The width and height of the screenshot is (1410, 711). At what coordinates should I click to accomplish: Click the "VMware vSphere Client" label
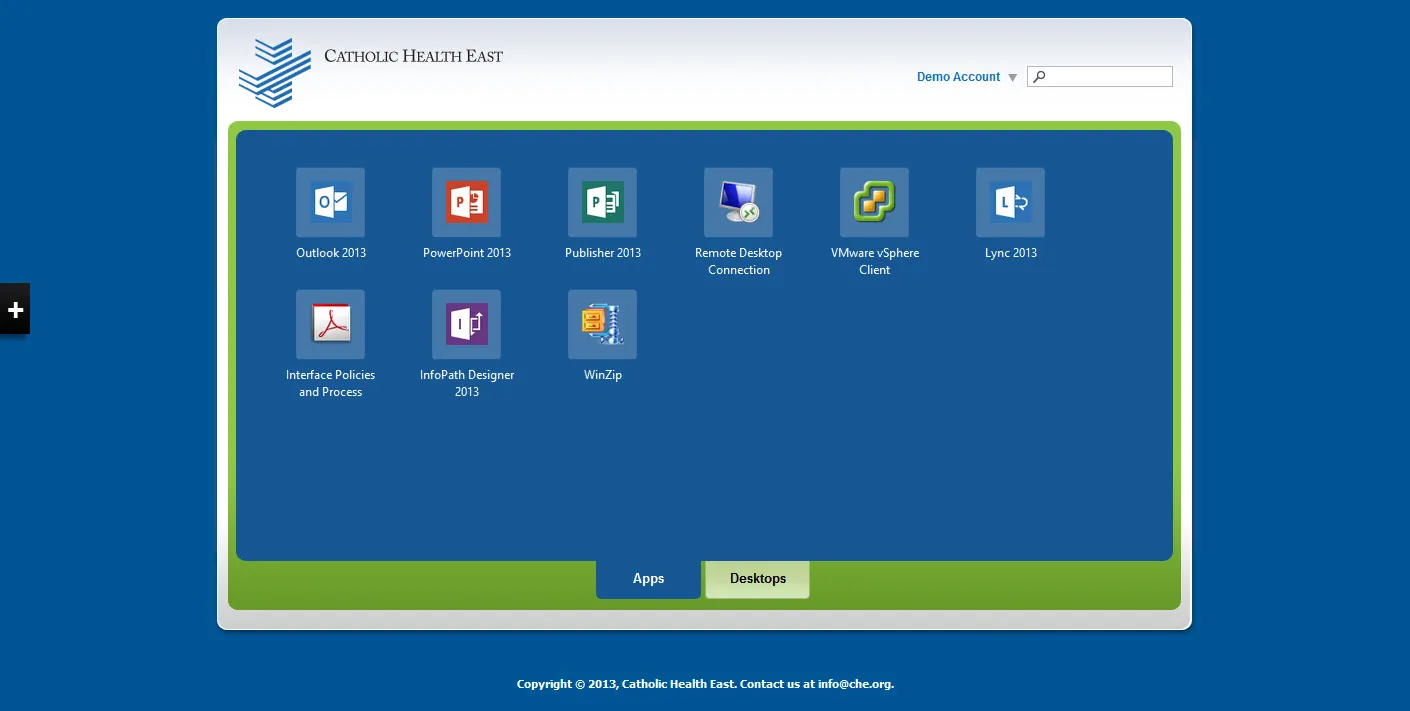[875, 261]
